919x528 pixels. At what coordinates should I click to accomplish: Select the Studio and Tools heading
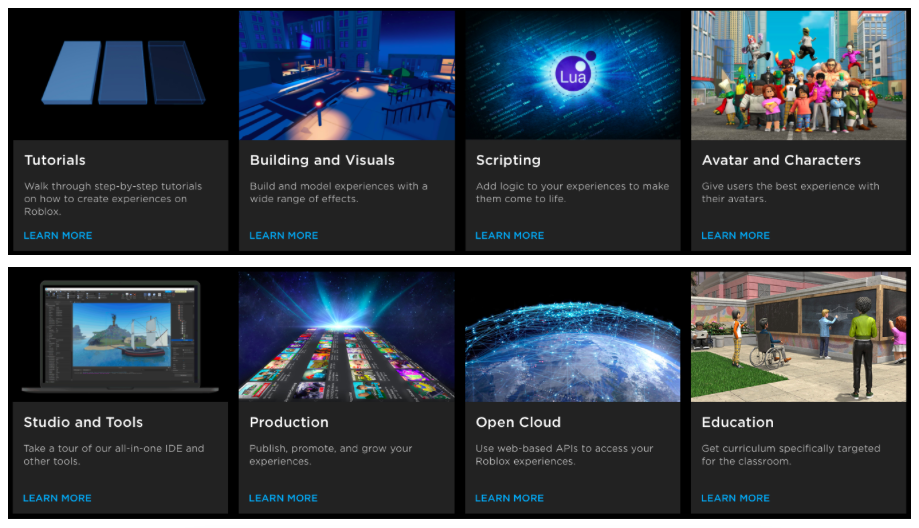[83, 422]
